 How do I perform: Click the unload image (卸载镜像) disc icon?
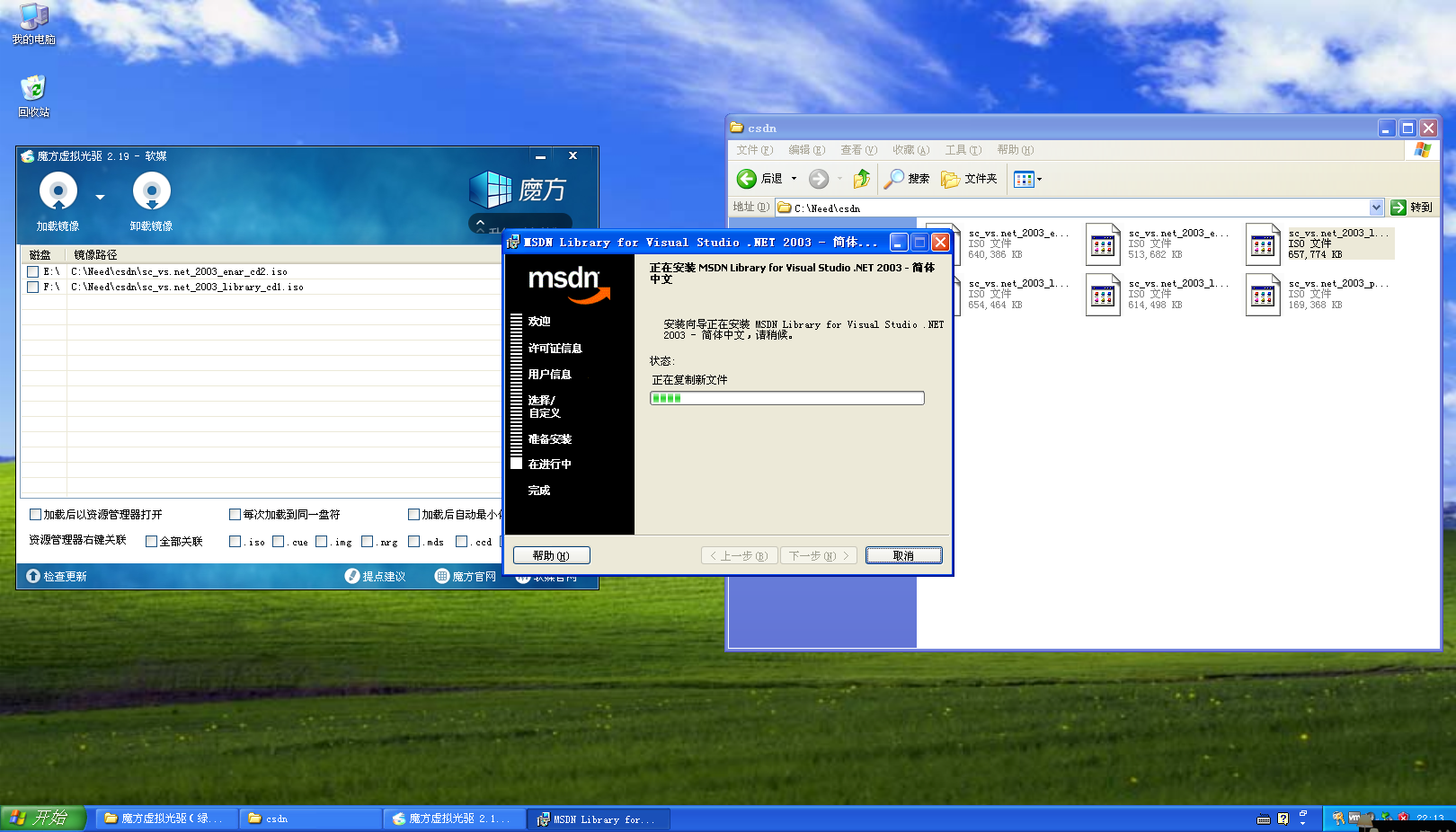tap(151, 190)
